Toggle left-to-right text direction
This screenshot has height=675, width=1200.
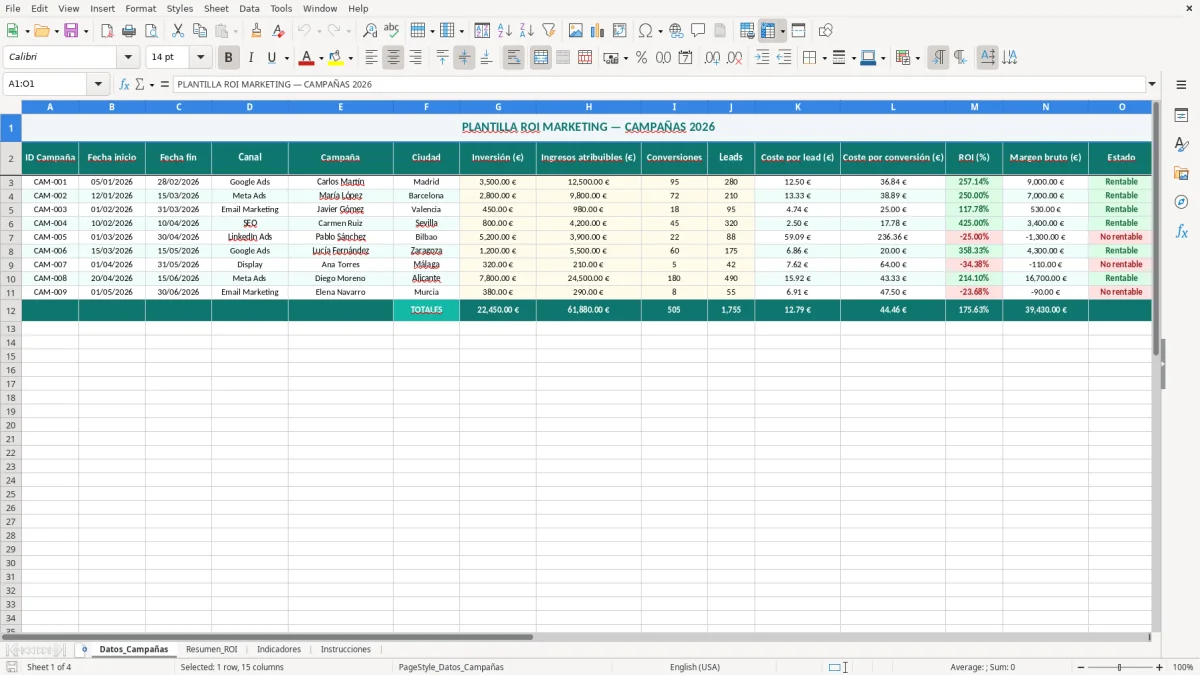point(938,58)
